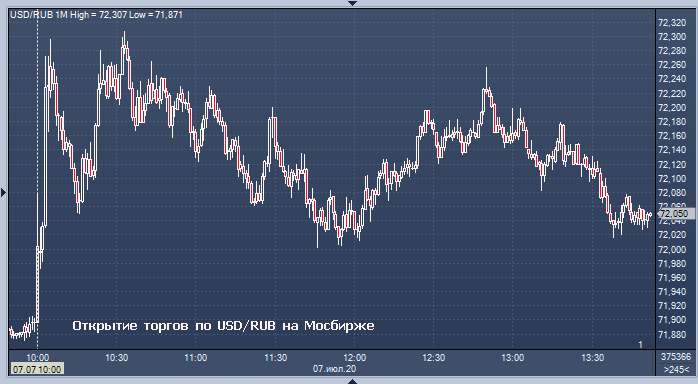Click price level 71,920 on axis

pyautogui.click(x=672, y=306)
